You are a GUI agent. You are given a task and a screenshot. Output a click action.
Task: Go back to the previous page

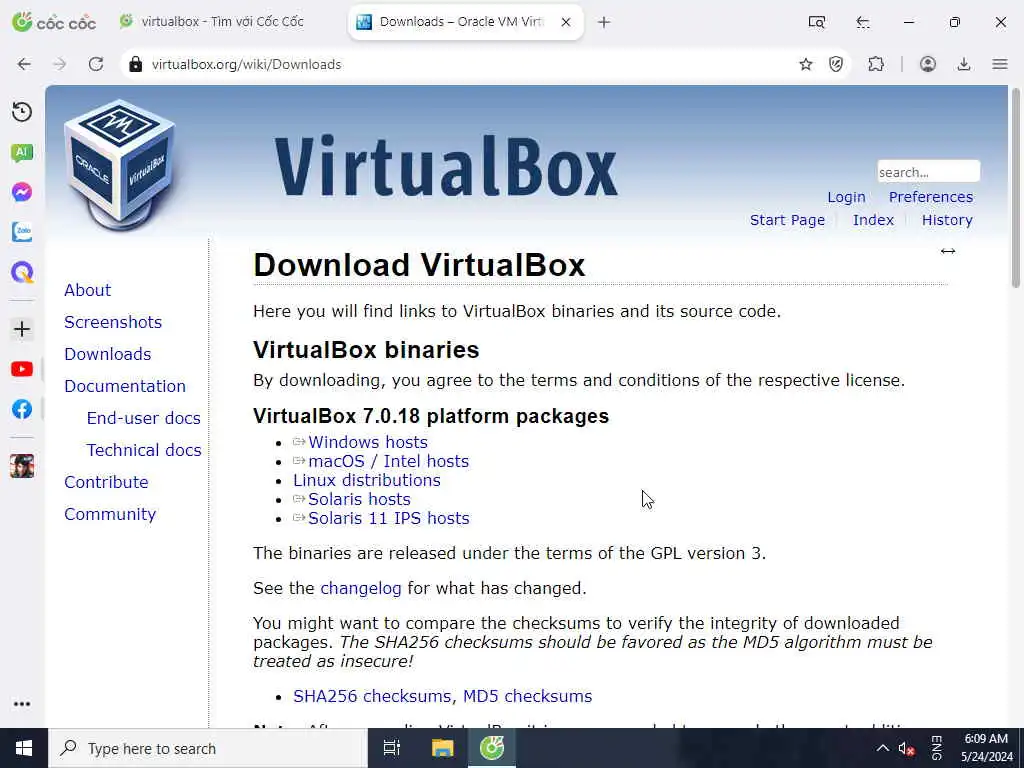click(x=24, y=64)
